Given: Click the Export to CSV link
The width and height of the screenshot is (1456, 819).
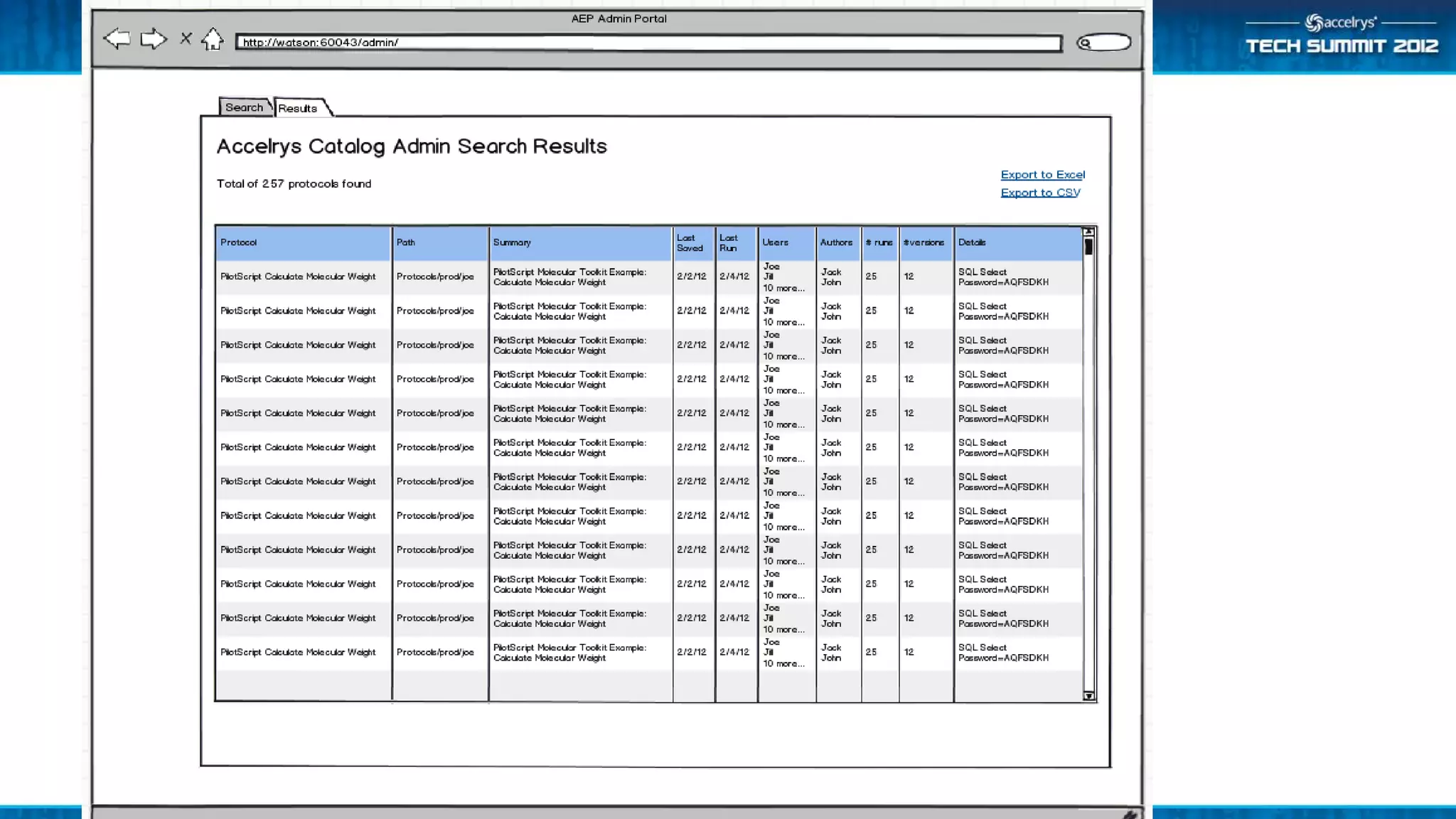Looking at the screenshot, I should [x=1040, y=193].
